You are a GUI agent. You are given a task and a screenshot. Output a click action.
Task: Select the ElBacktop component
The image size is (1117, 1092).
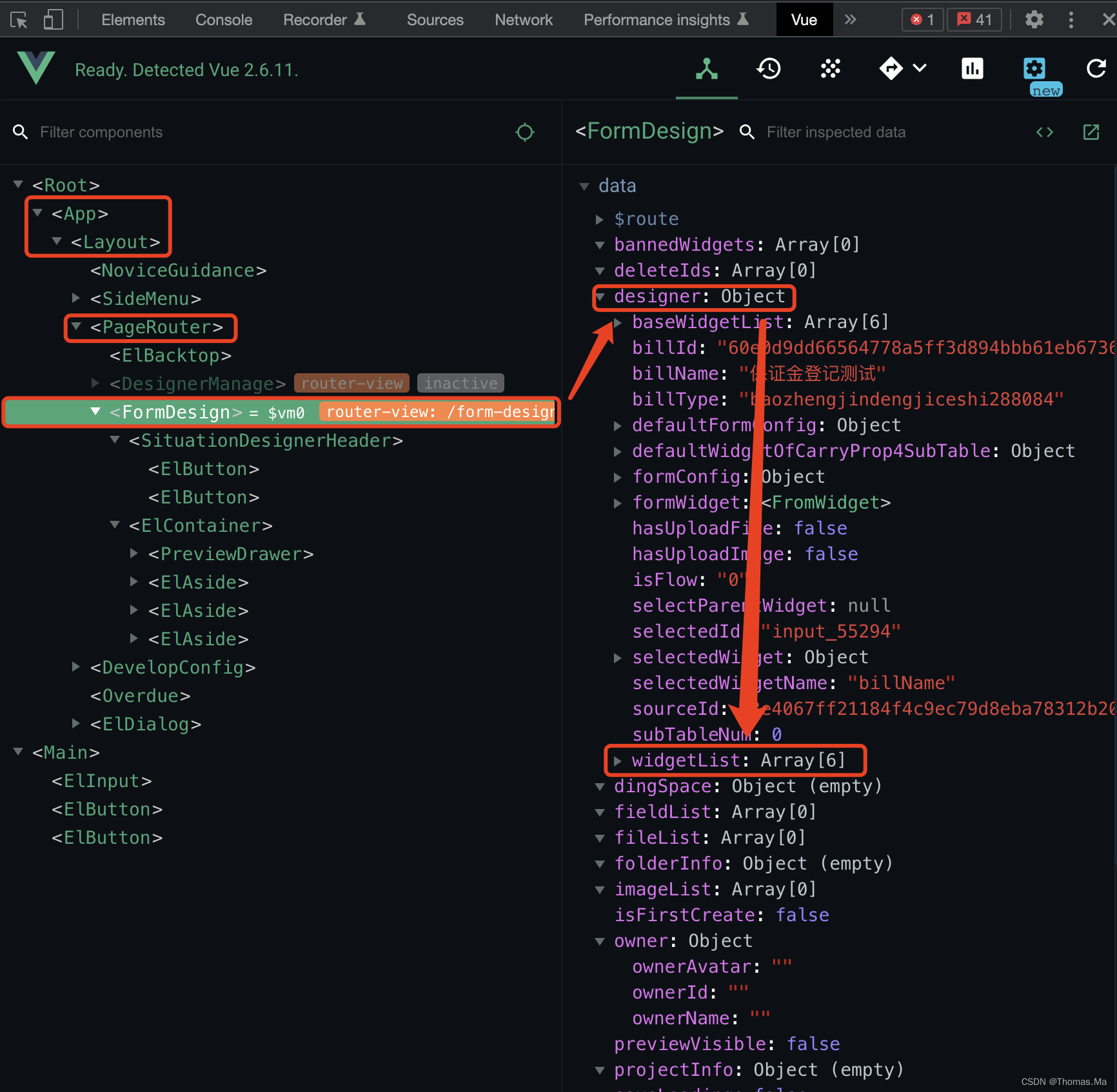tap(170, 355)
